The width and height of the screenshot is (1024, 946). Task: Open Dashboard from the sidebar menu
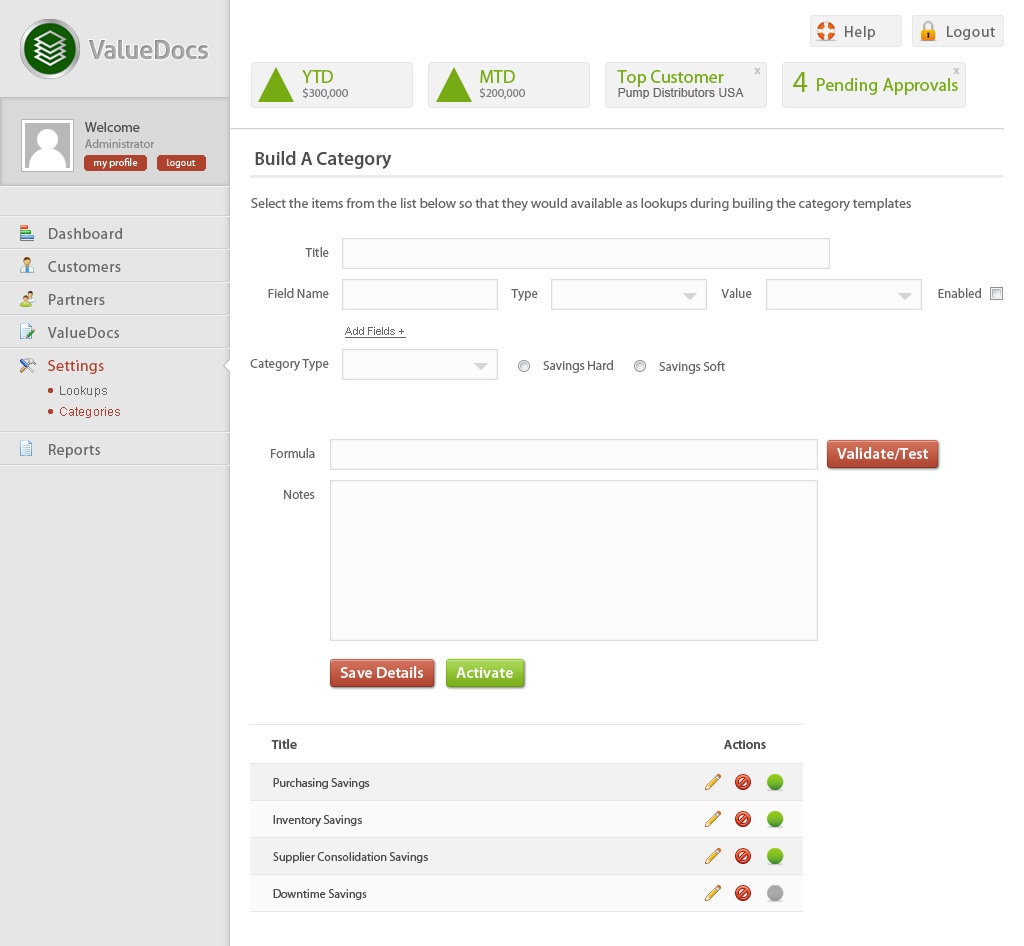tap(85, 234)
